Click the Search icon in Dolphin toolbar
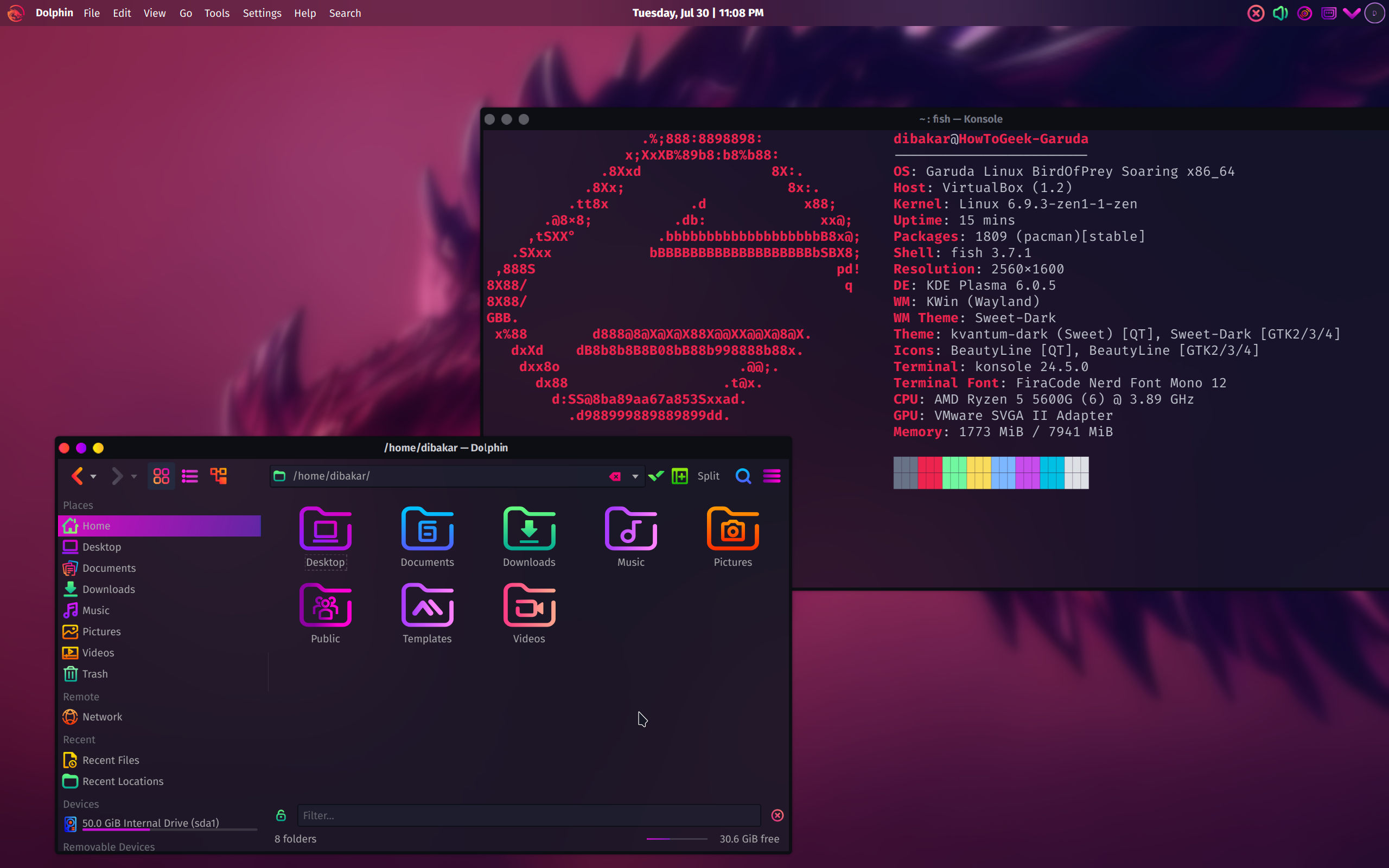This screenshot has width=1389, height=868. pyautogui.click(x=743, y=476)
